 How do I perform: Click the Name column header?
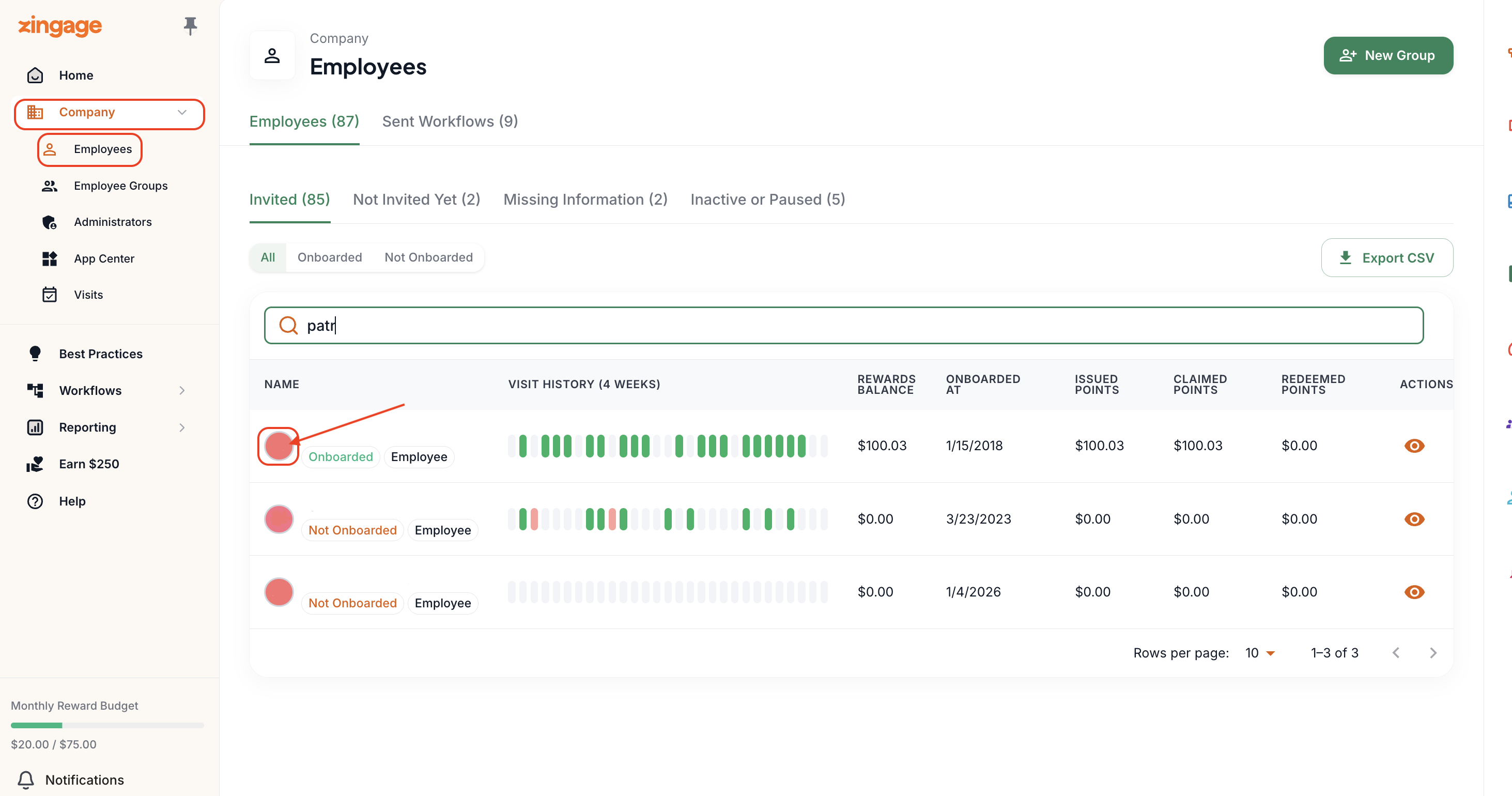(282, 384)
